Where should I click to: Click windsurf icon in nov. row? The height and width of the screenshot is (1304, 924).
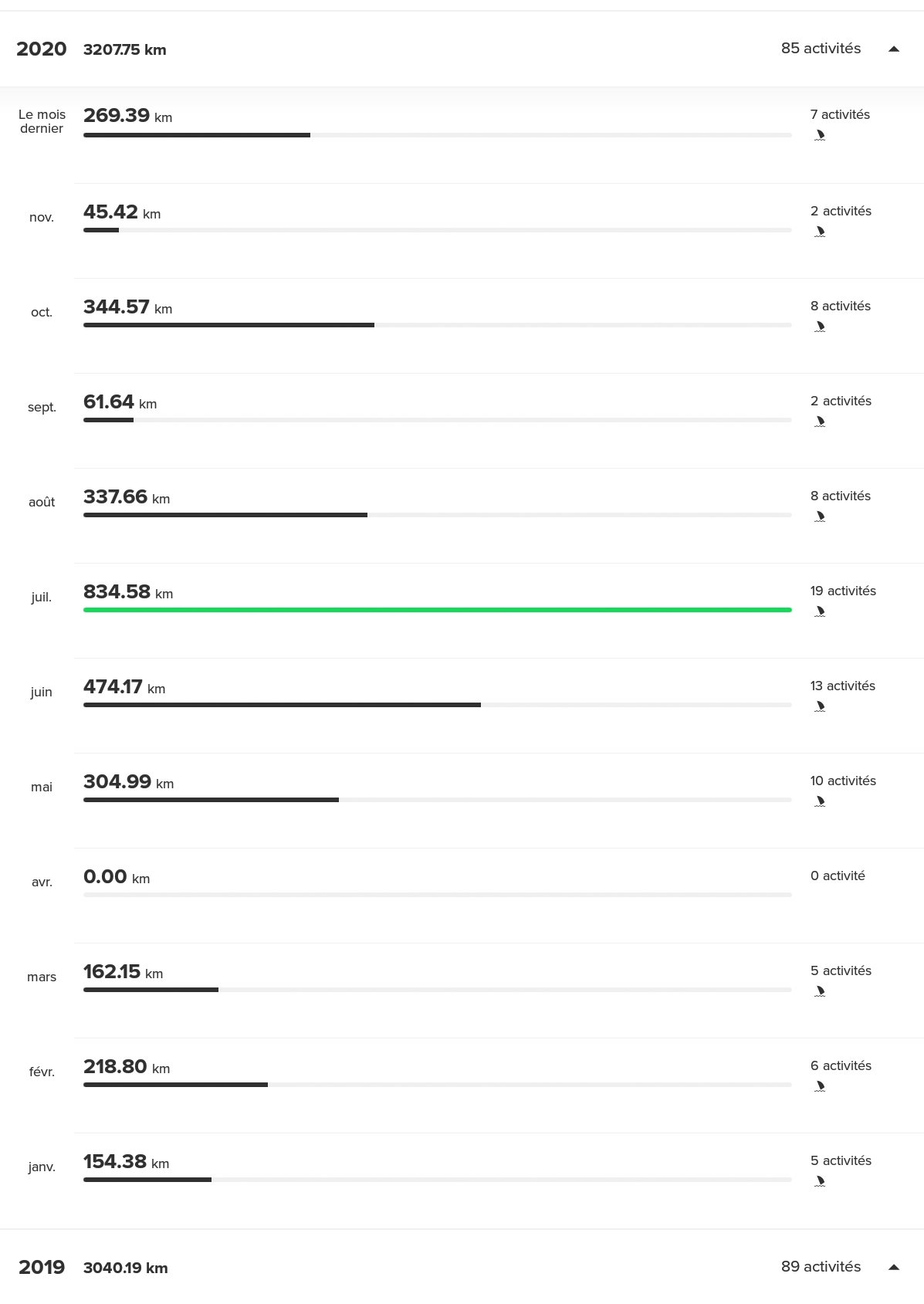[x=820, y=232]
